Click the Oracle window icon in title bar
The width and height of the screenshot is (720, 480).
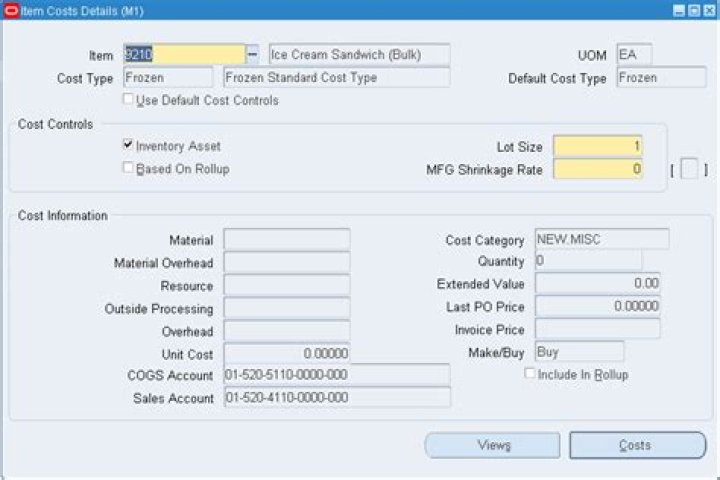tap(11, 10)
